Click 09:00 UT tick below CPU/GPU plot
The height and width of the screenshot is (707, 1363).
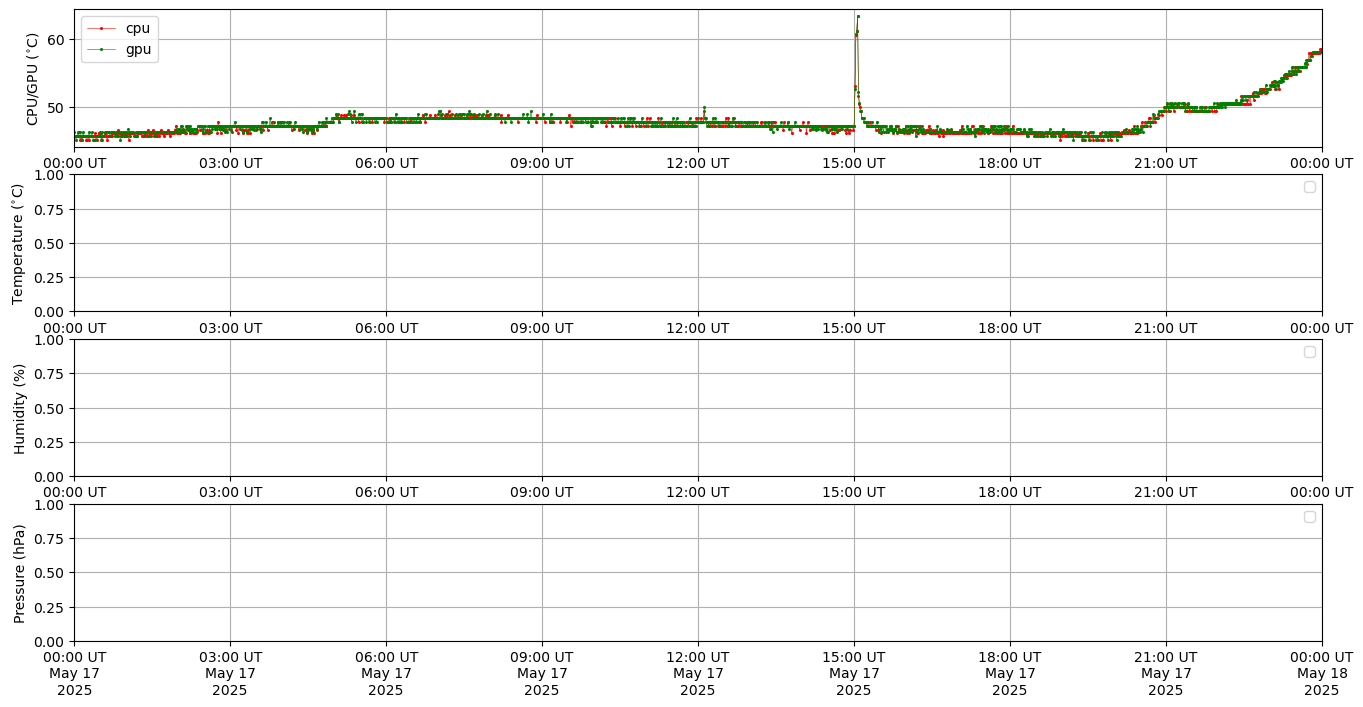tap(542, 163)
